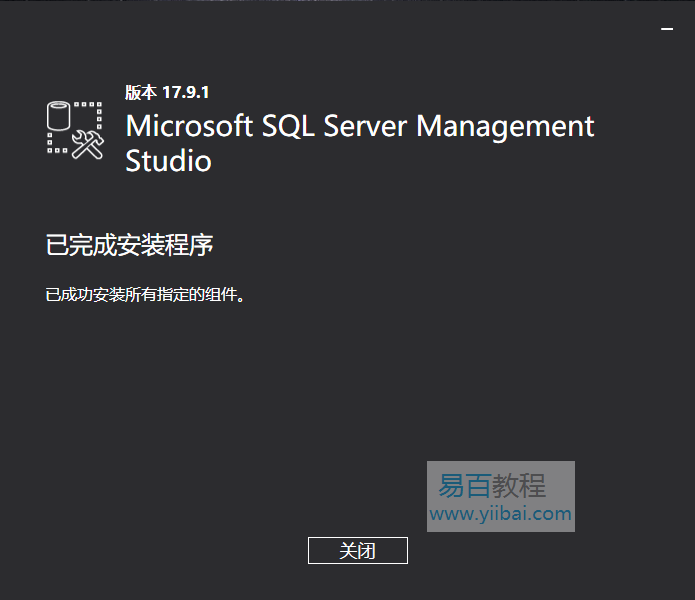
Task: Click the word Management in the title
Action: [505, 127]
